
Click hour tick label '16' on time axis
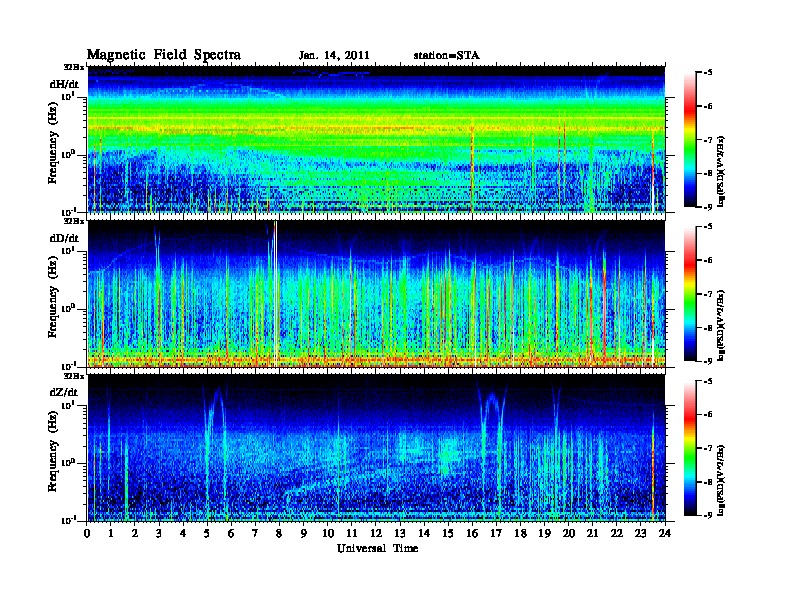click(x=472, y=533)
